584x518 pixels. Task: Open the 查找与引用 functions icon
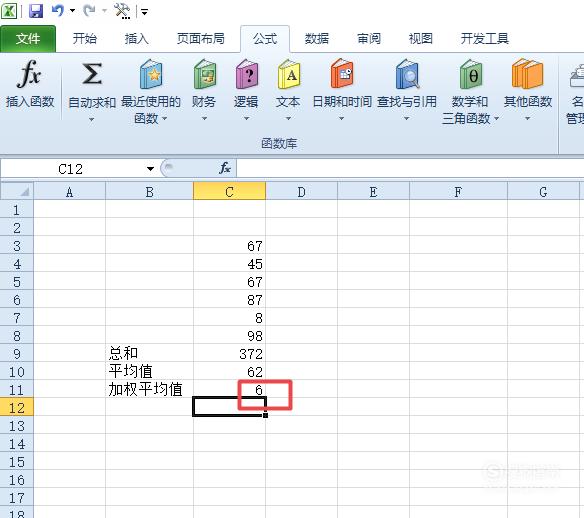pyautogui.click(x=407, y=74)
